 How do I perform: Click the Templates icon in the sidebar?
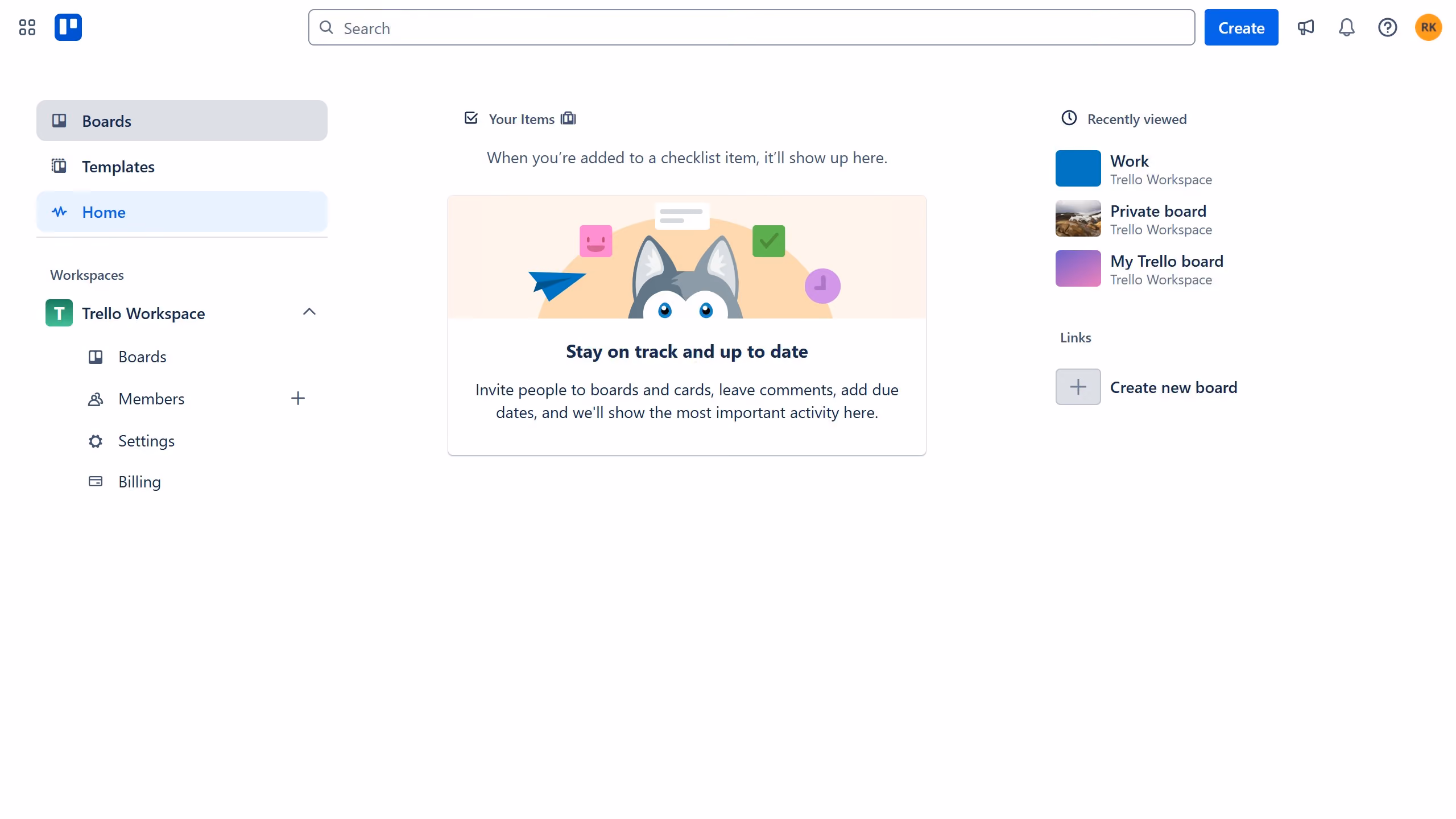(x=59, y=166)
